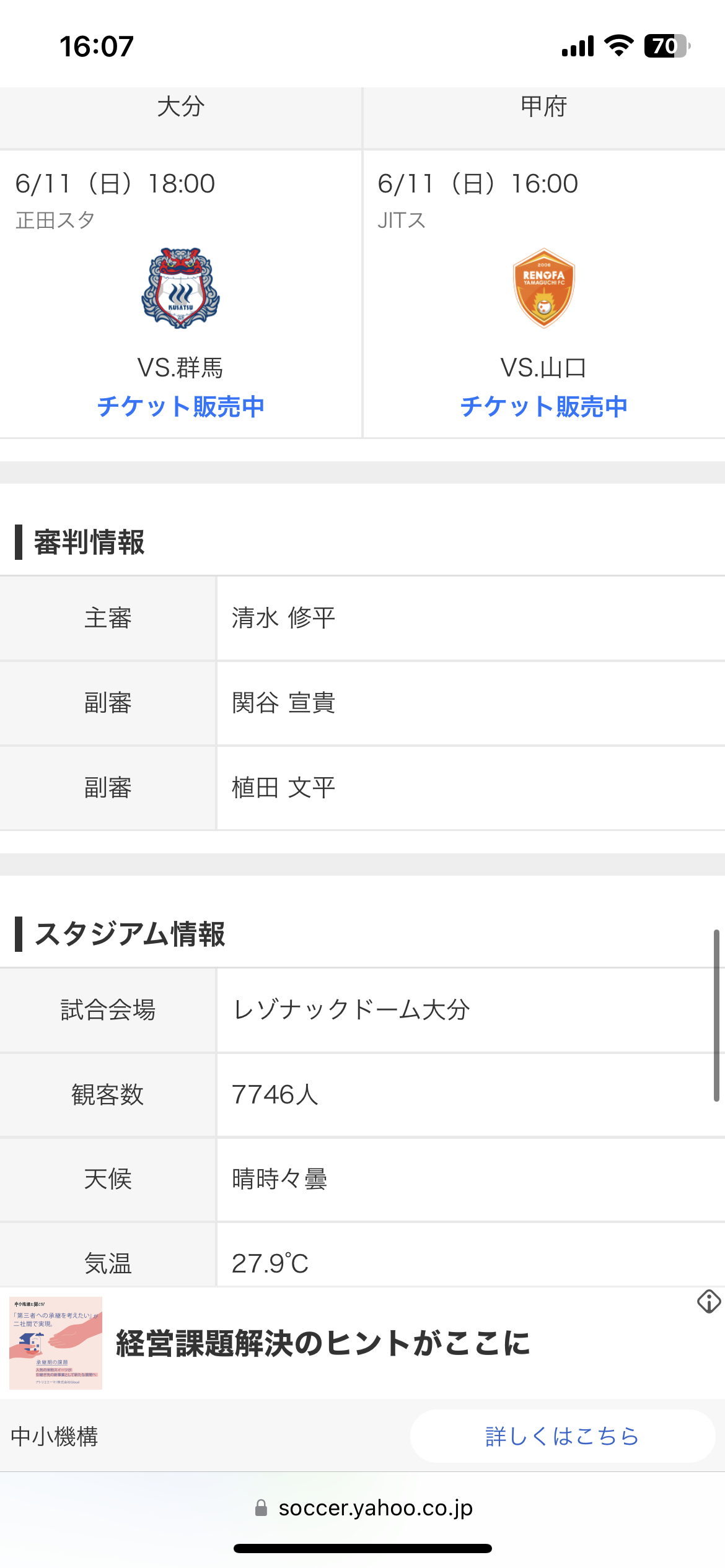725x1568 pixels.
Task: Open the ad info icon
Action: pos(709,1301)
